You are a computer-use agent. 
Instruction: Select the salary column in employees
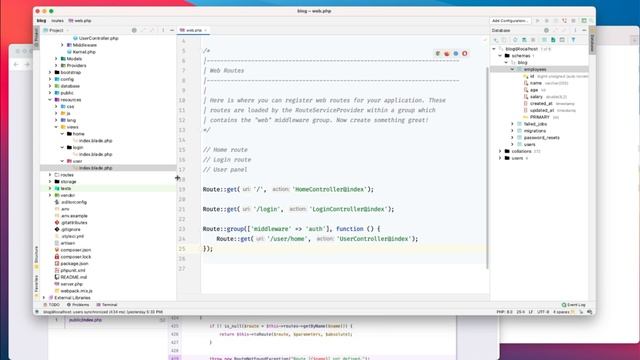(x=536, y=97)
